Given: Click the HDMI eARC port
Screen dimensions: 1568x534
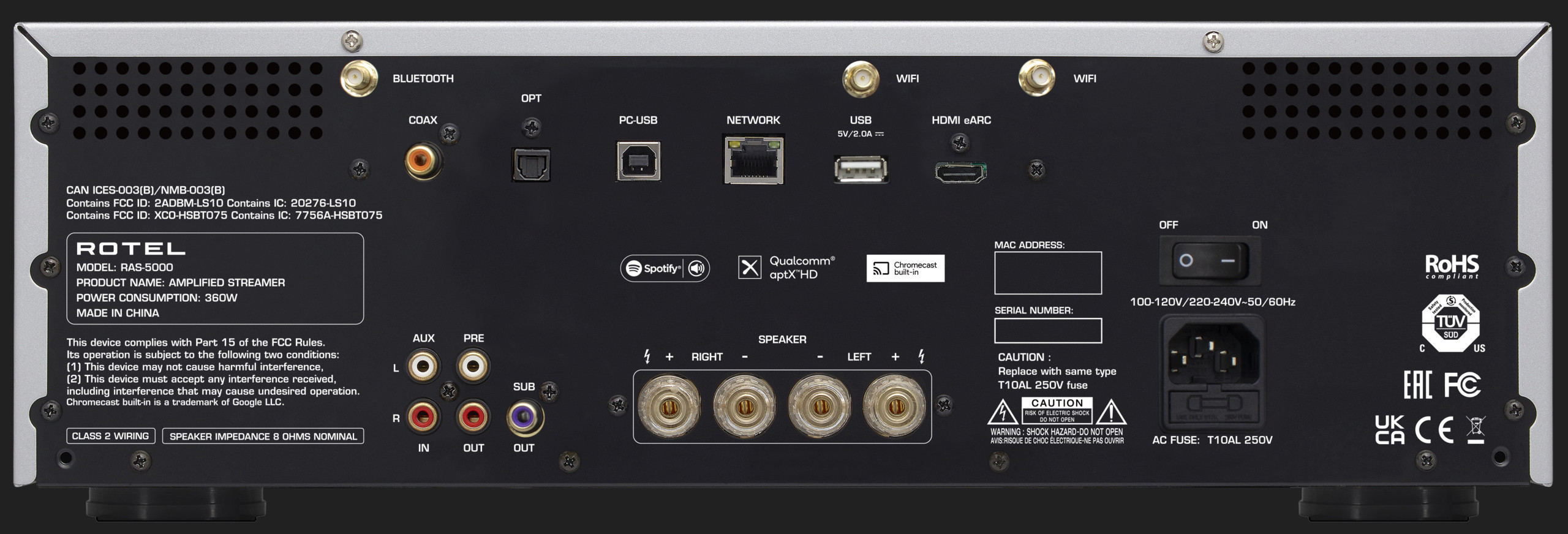Looking at the screenshot, I should (960, 172).
